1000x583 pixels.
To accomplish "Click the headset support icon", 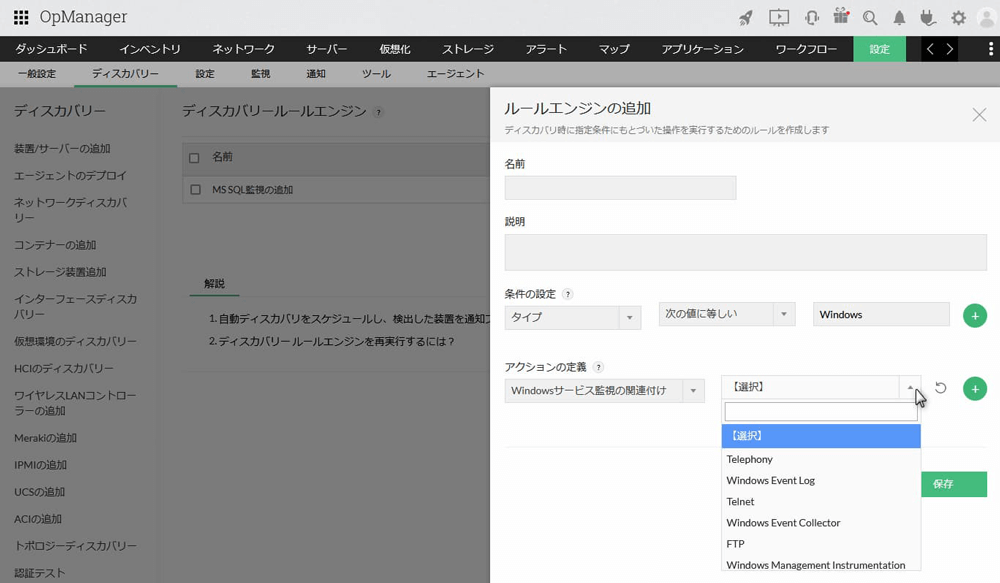I will 811,18.
